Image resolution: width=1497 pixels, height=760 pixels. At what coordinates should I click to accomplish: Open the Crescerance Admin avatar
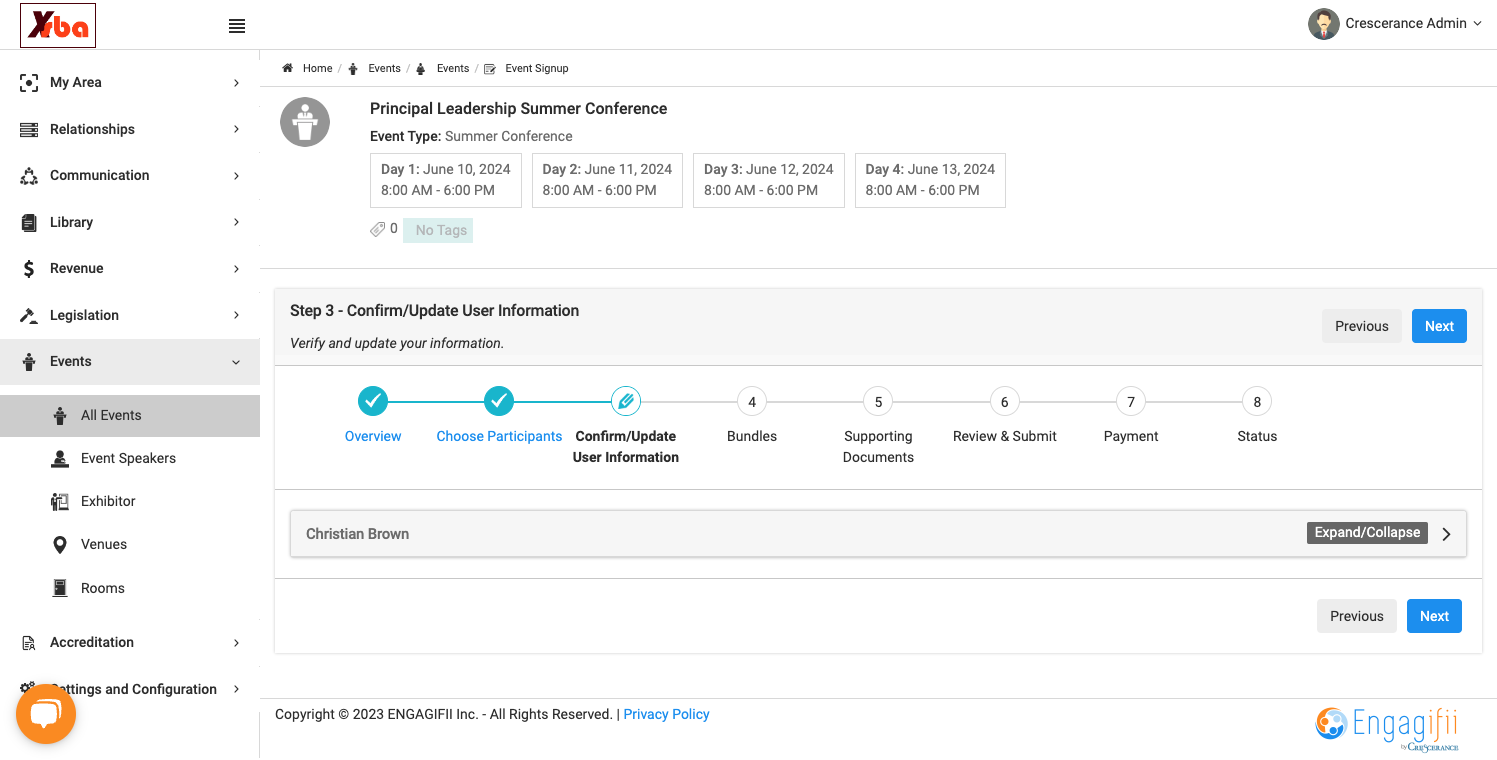(1324, 24)
